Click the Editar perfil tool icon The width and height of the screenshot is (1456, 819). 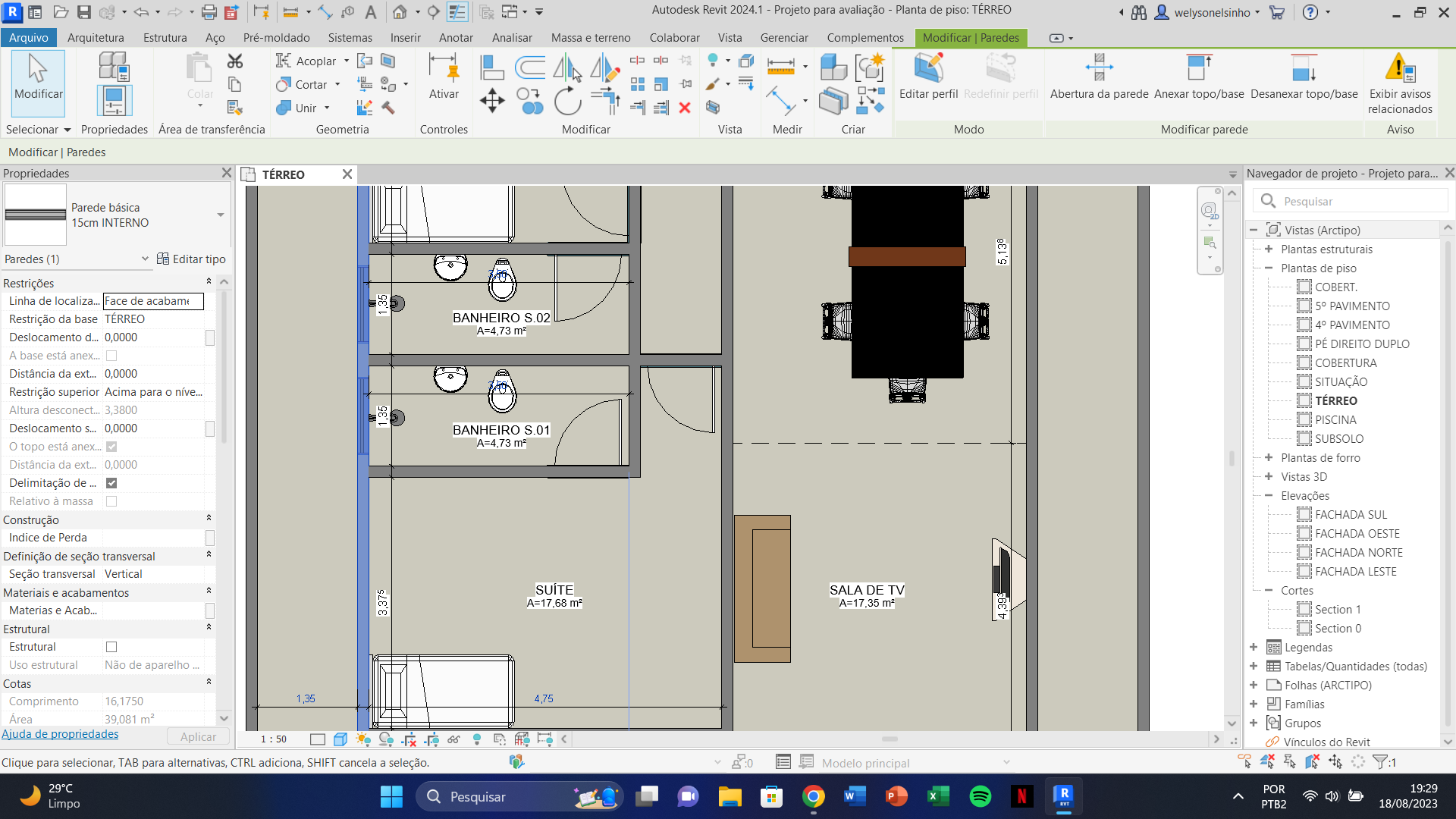928,69
